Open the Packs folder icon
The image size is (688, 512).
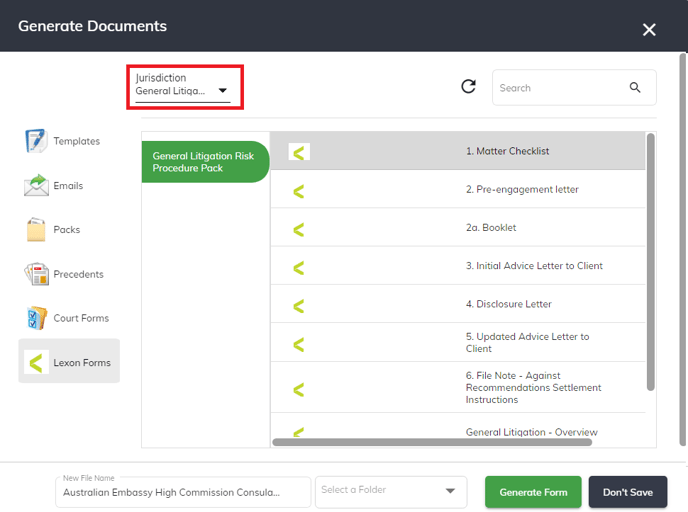click(36, 229)
